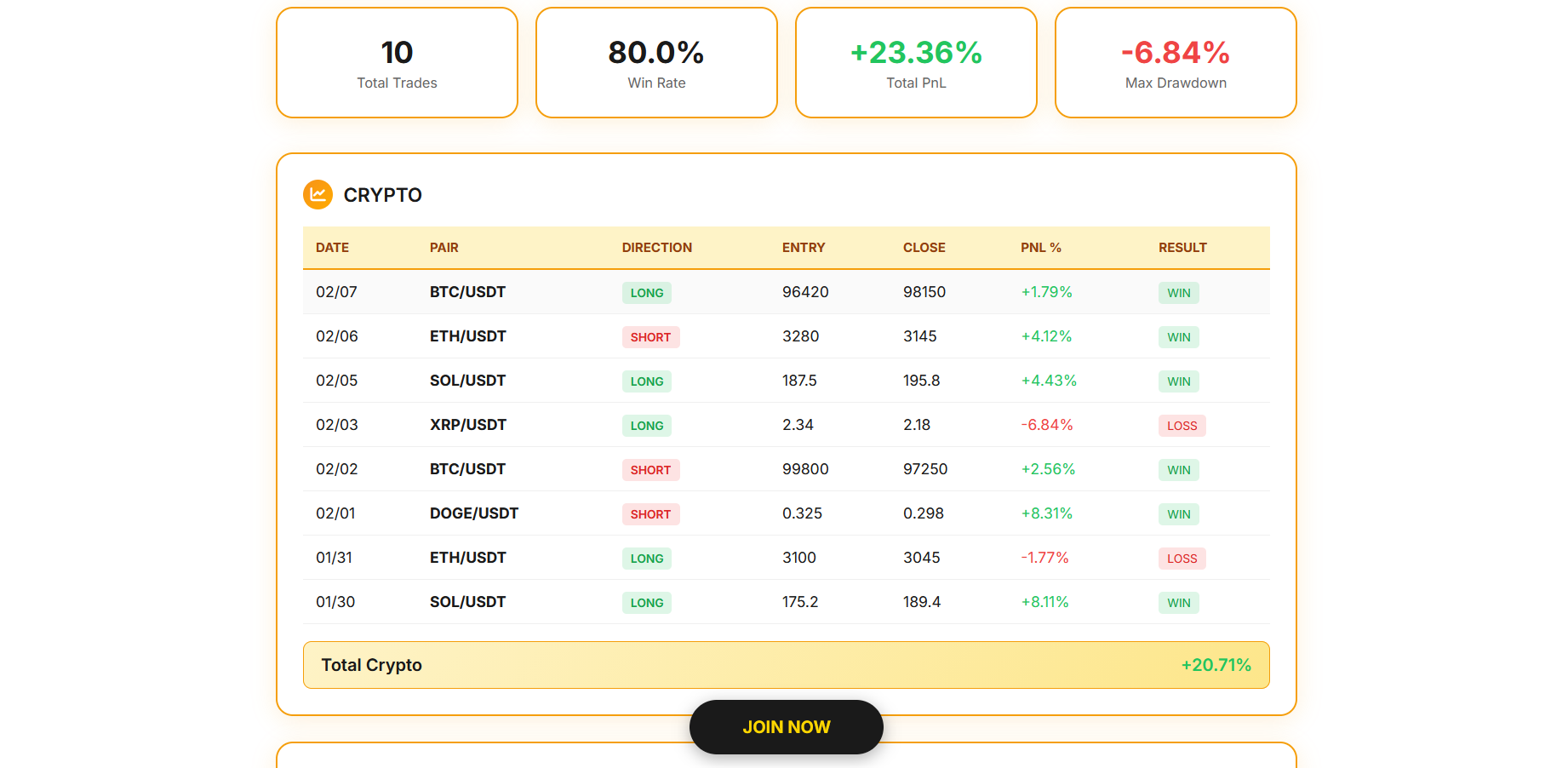
Task: Click the SHORT badge on ETH/USDT row
Action: (650, 336)
